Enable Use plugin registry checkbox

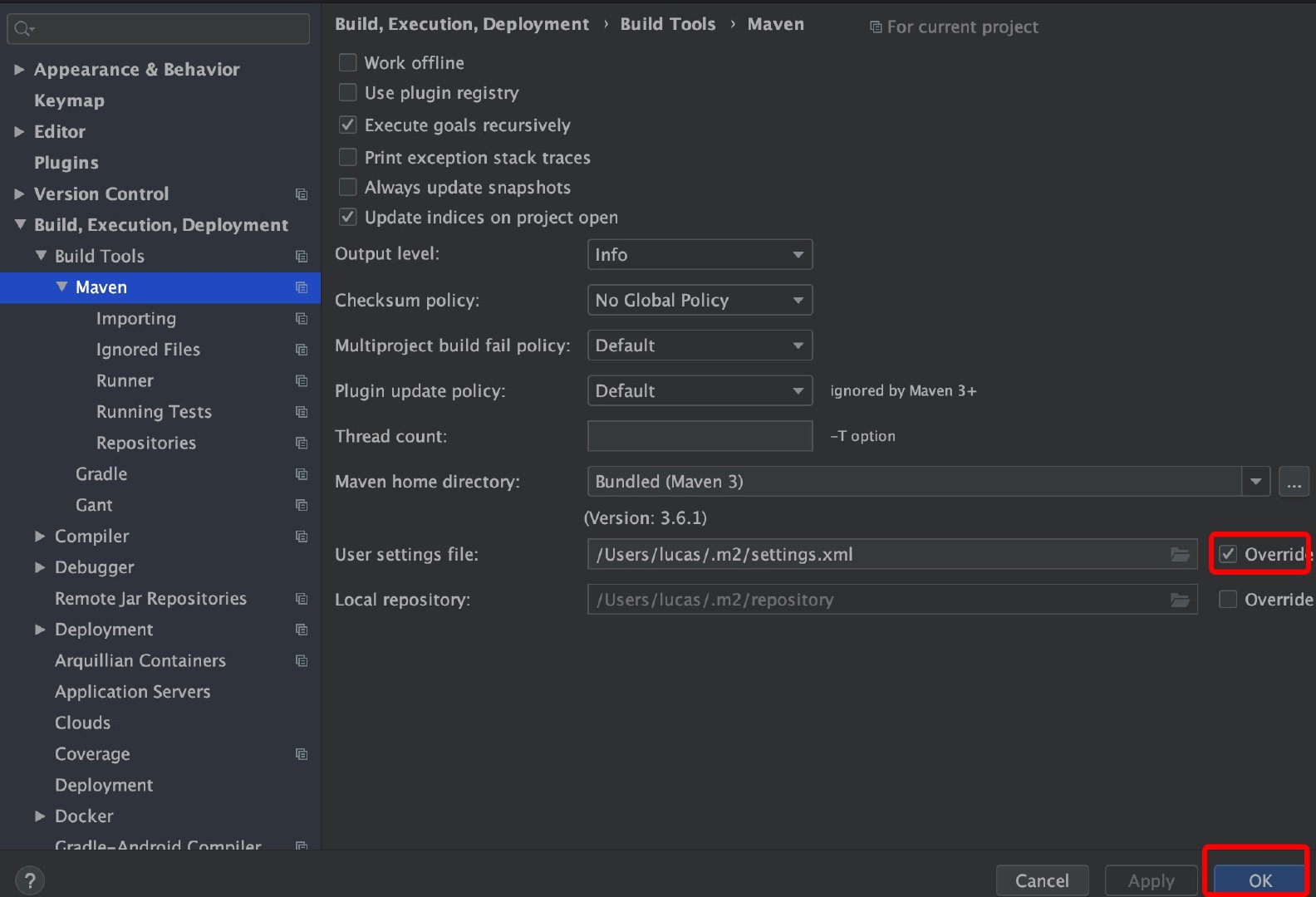tap(348, 92)
